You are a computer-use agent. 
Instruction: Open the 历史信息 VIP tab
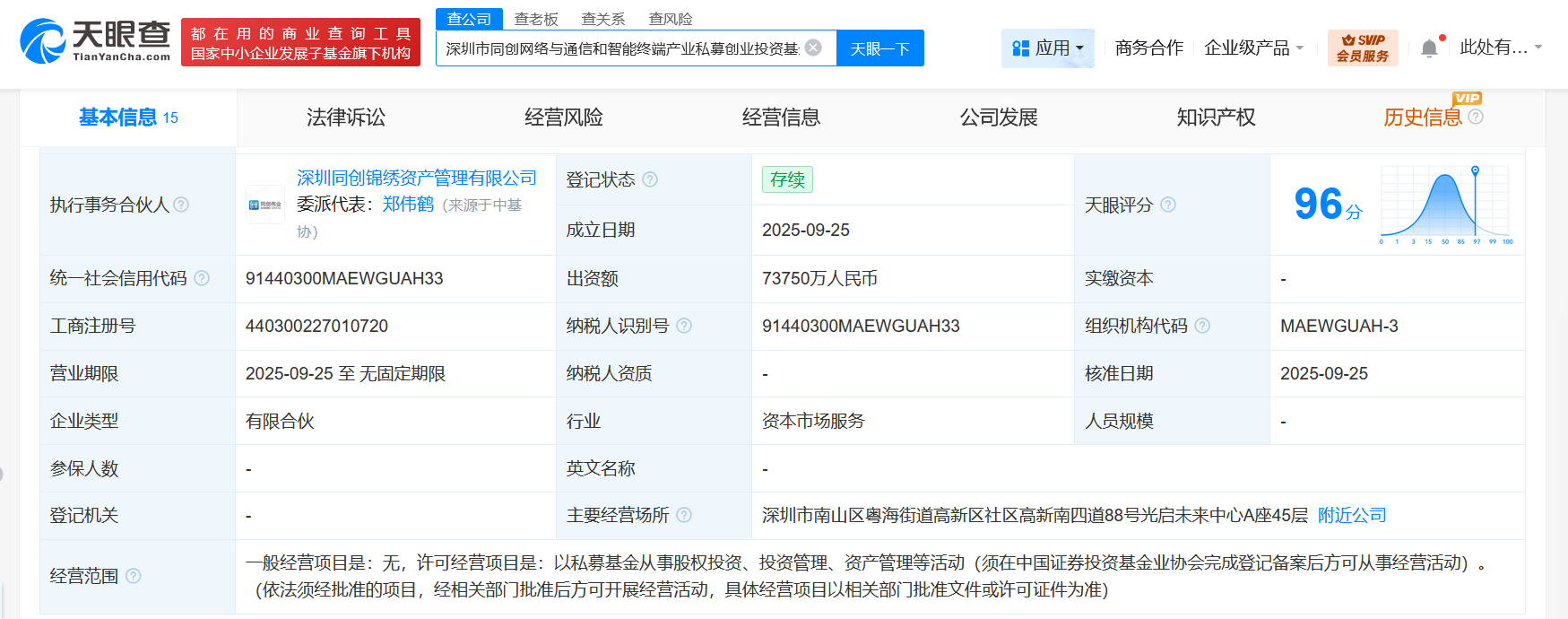pyautogui.click(x=1422, y=118)
